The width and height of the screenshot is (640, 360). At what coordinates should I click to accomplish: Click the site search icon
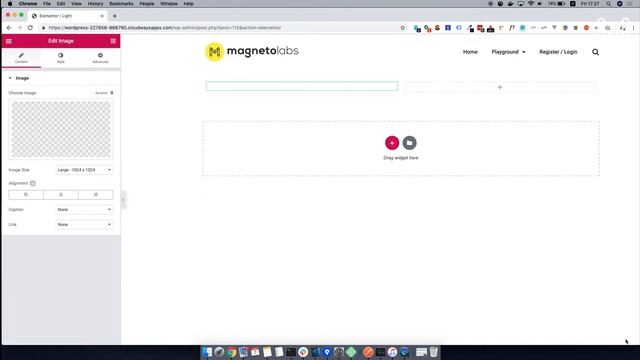[x=596, y=52]
